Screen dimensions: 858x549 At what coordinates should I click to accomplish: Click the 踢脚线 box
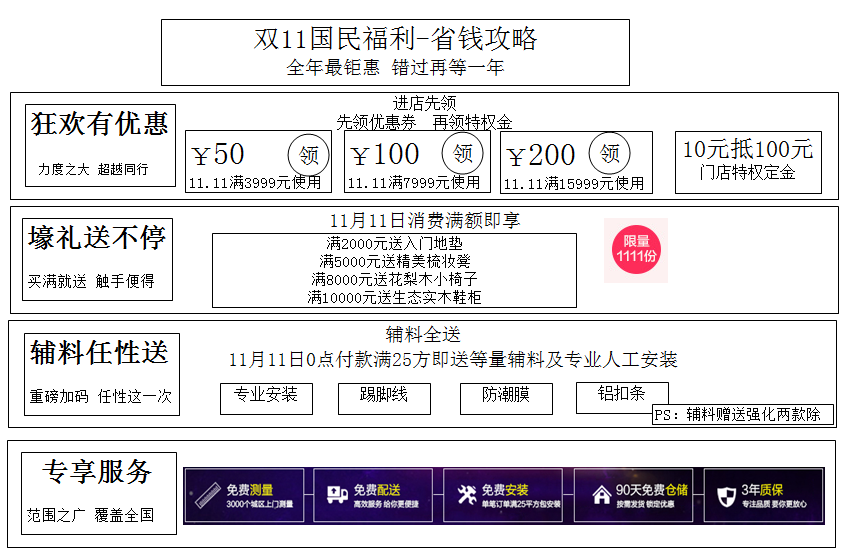pos(384,398)
